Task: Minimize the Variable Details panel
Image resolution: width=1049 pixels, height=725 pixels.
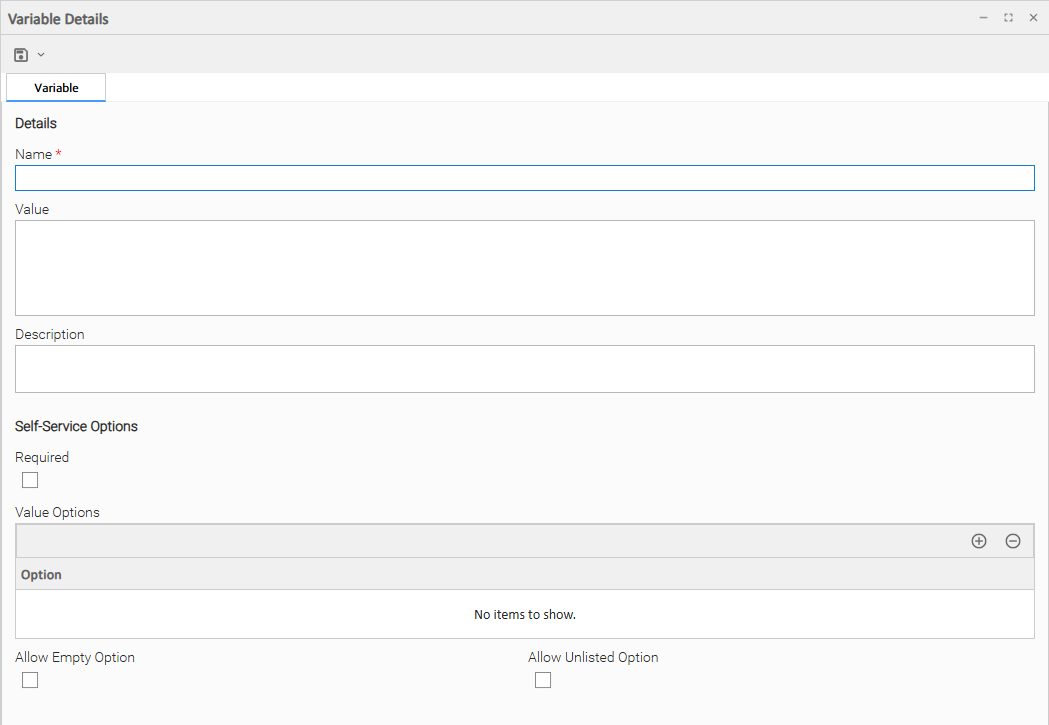Action: (x=983, y=18)
